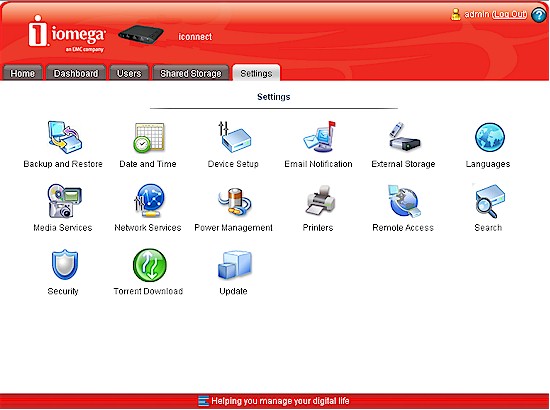Click the Security label
Image resolution: width=550 pixels, height=410 pixels.
63,291
